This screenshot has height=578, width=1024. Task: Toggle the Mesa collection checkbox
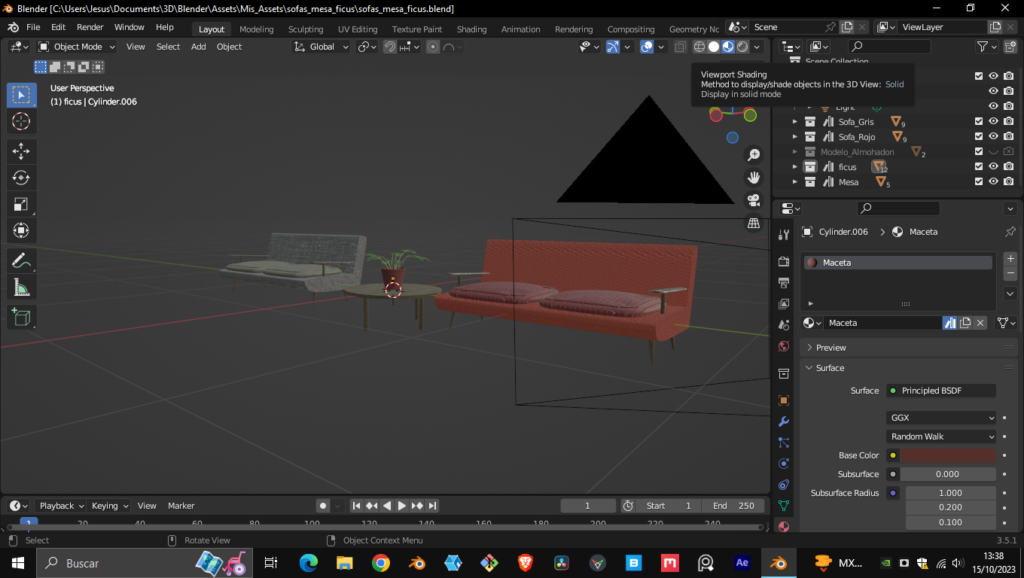[x=978, y=181]
